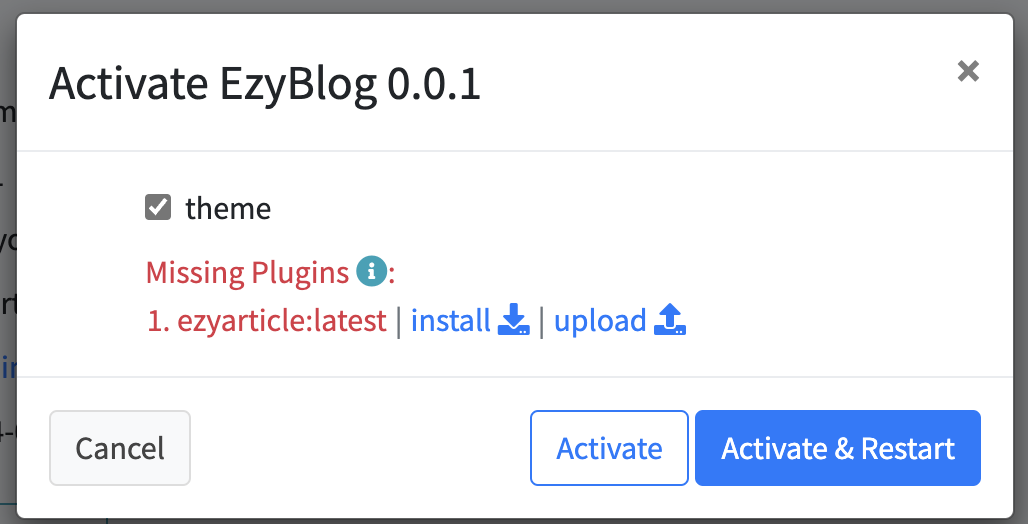Viewport: 1028px width, 524px height.
Task: Cancel the plugin activation
Action: click(x=120, y=448)
